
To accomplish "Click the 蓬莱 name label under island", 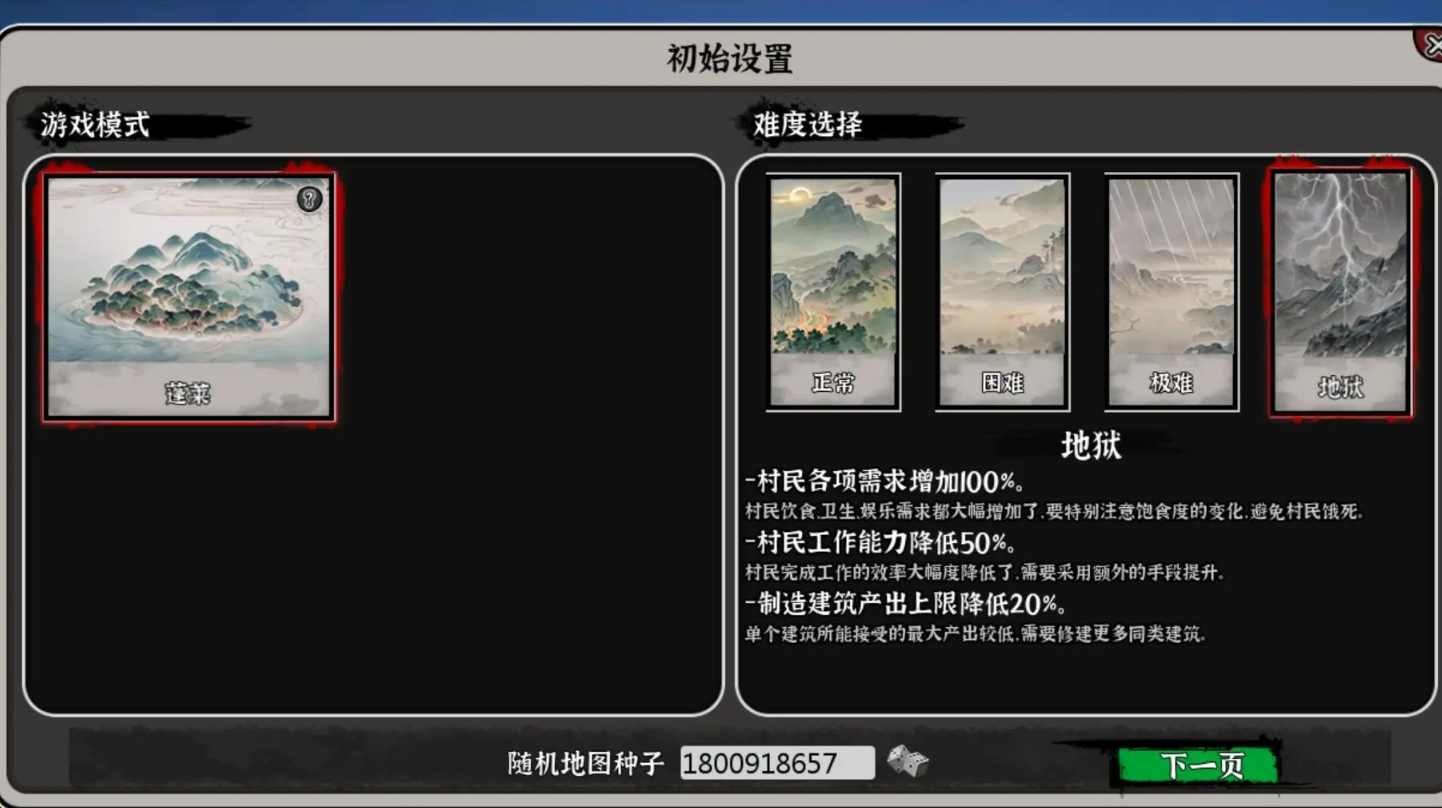I will pyautogui.click(x=188, y=392).
